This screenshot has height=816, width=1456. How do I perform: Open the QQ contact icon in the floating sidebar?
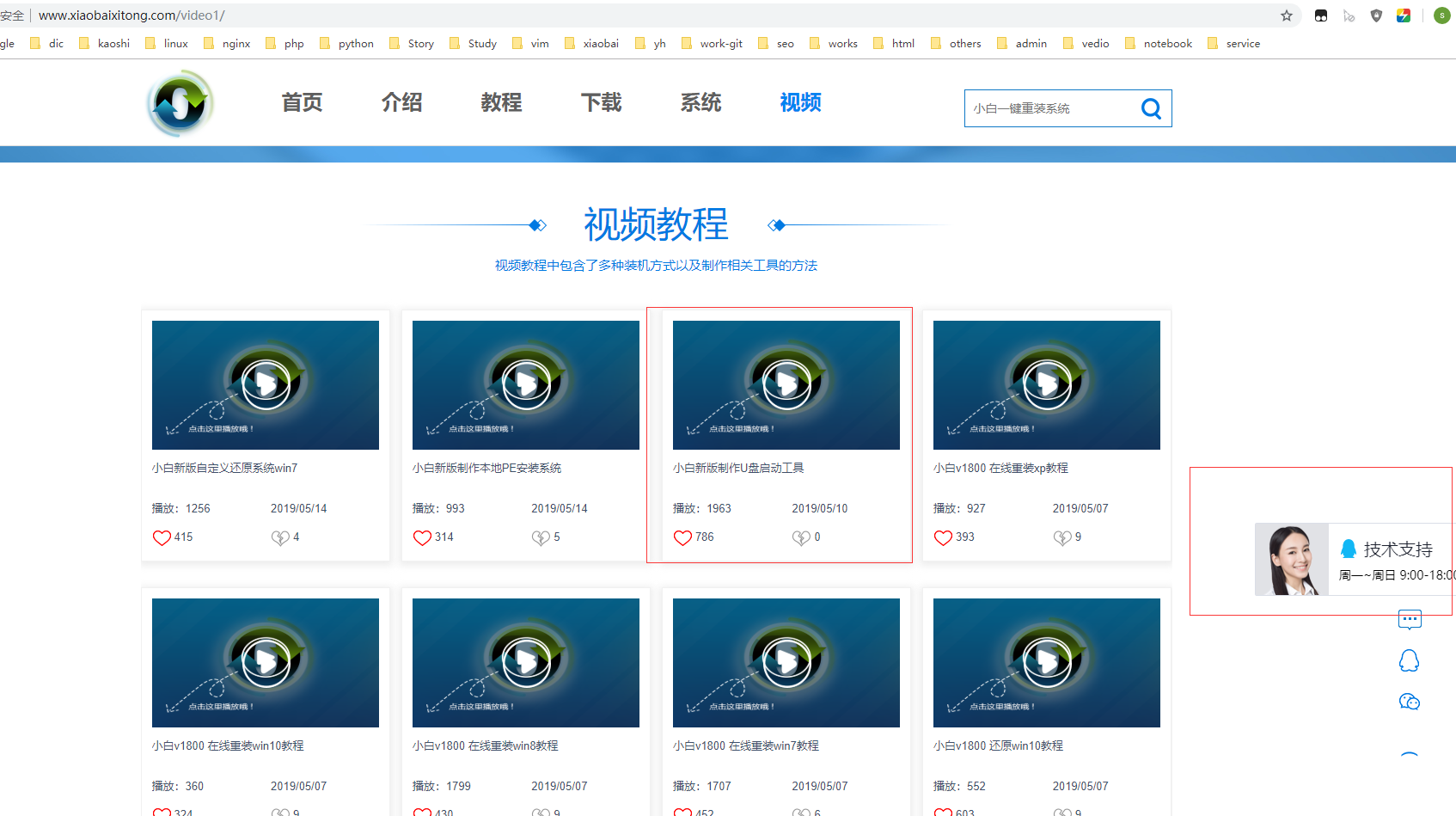click(x=1409, y=660)
